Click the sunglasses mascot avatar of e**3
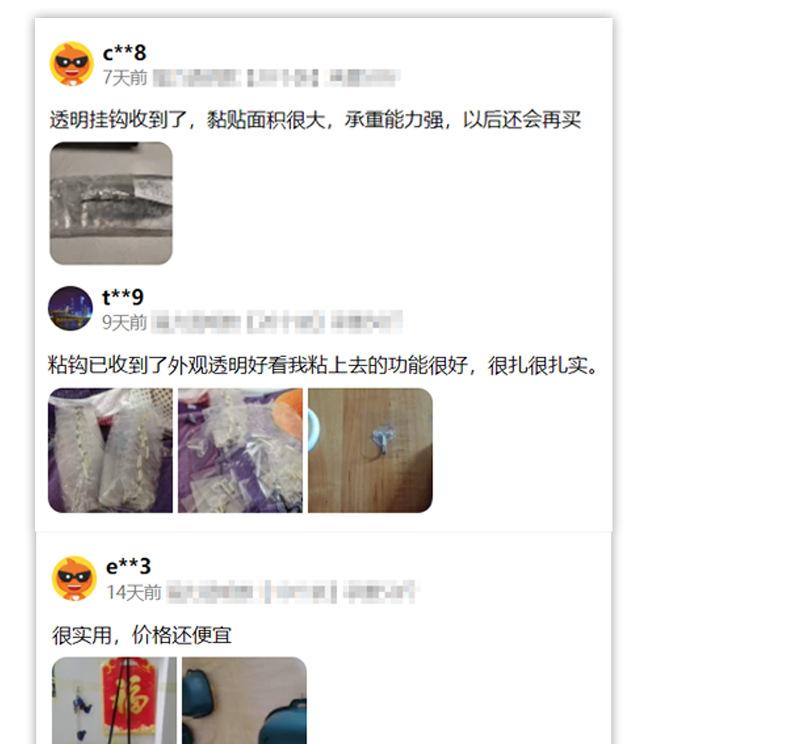The image size is (790, 744). click(x=75, y=578)
